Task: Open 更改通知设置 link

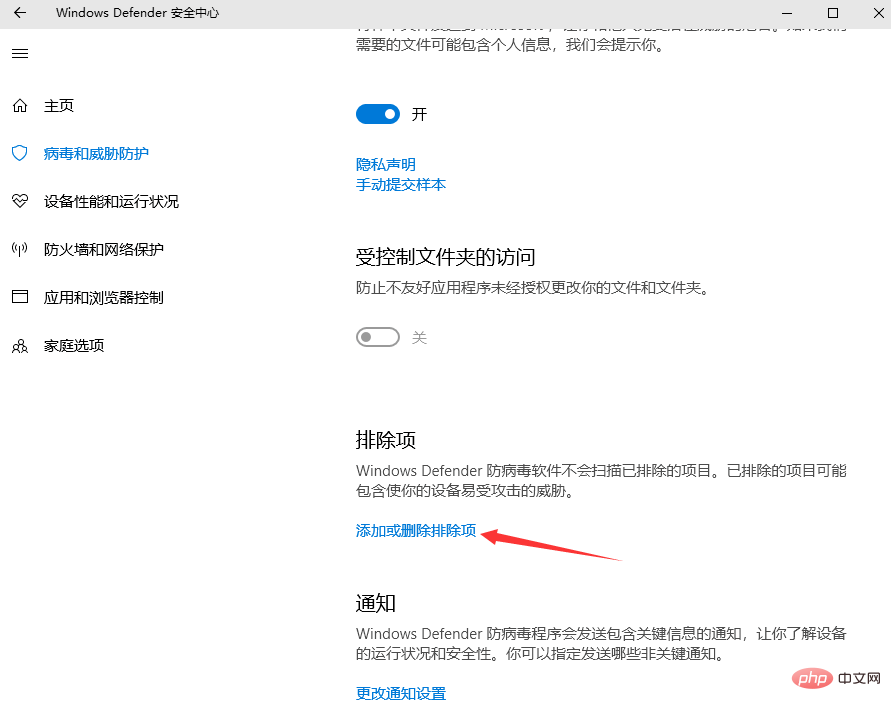Action: [401, 693]
